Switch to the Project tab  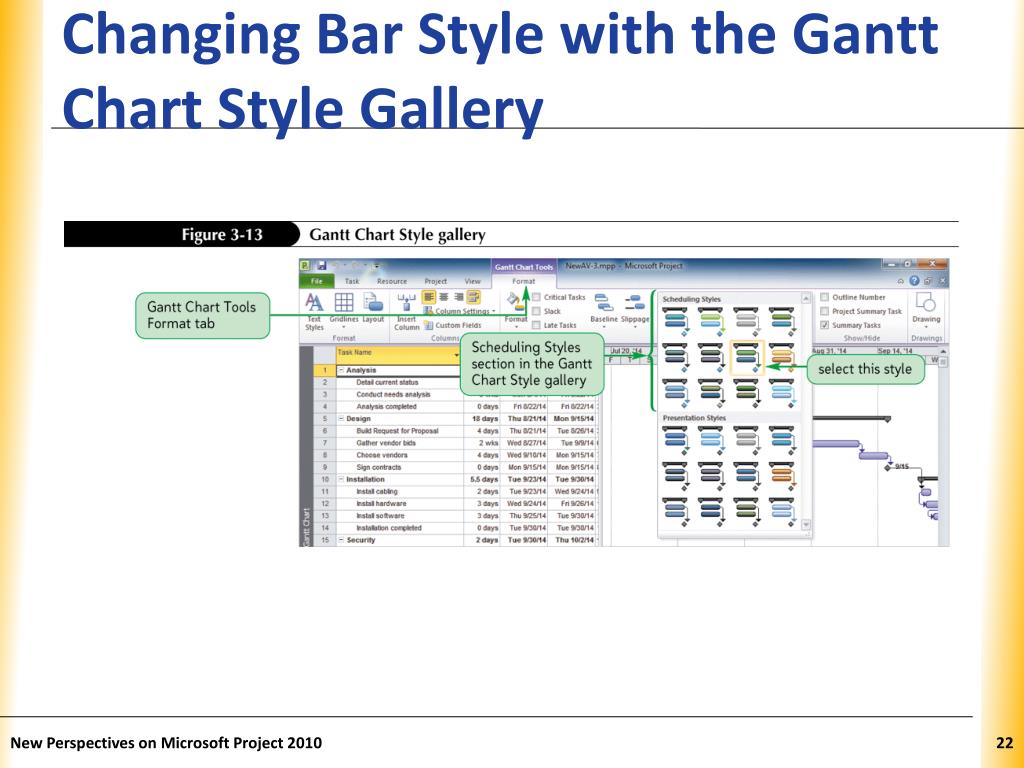(x=436, y=281)
